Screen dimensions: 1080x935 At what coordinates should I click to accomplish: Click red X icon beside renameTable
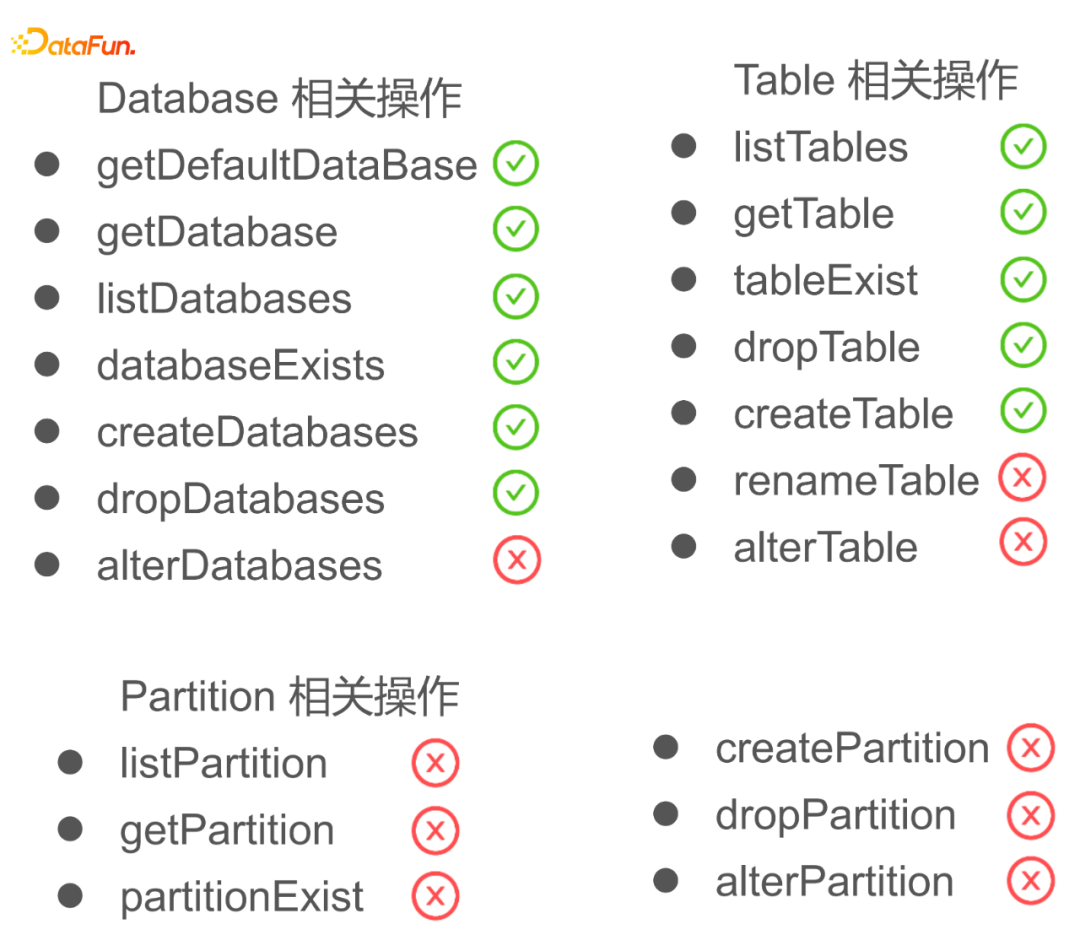(1023, 479)
